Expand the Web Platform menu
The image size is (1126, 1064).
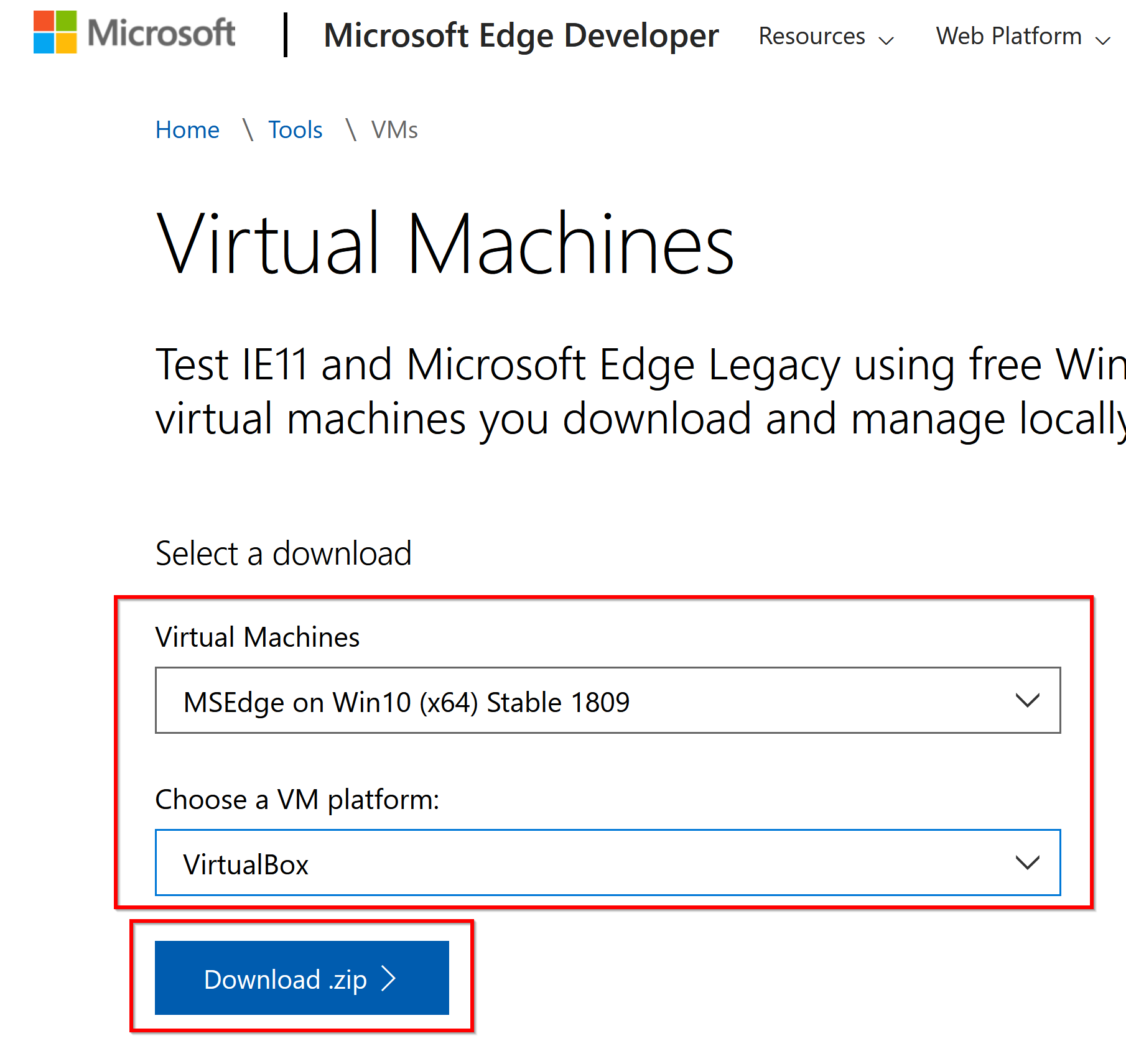coord(1023,36)
